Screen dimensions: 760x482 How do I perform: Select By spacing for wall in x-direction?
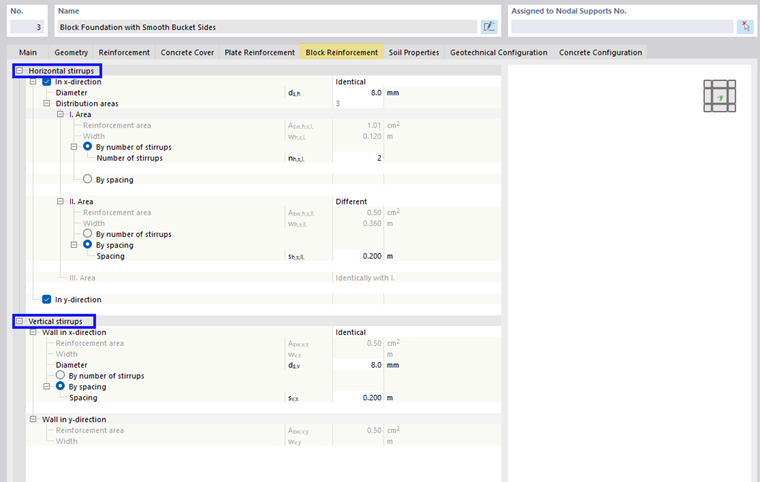coord(60,386)
